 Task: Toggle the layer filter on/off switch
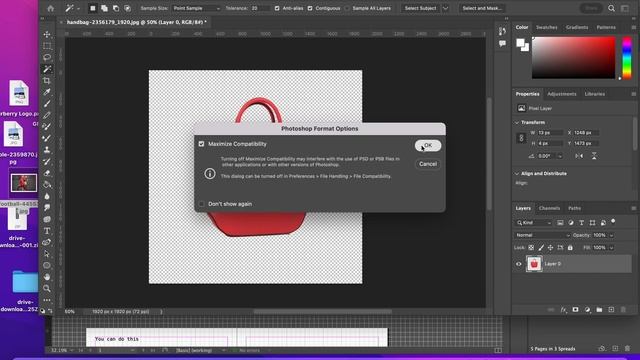pyautogui.click(x=613, y=221)
